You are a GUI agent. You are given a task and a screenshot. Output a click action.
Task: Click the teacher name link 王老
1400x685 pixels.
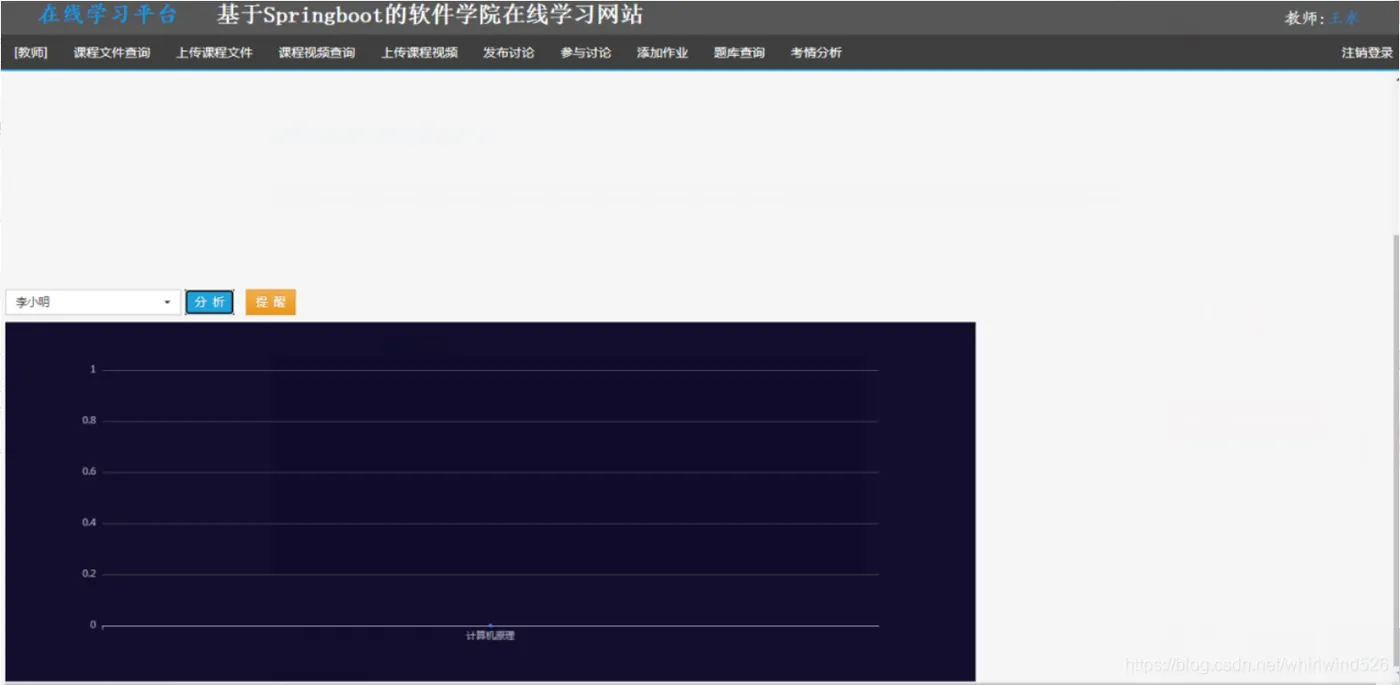(1344, 18)
